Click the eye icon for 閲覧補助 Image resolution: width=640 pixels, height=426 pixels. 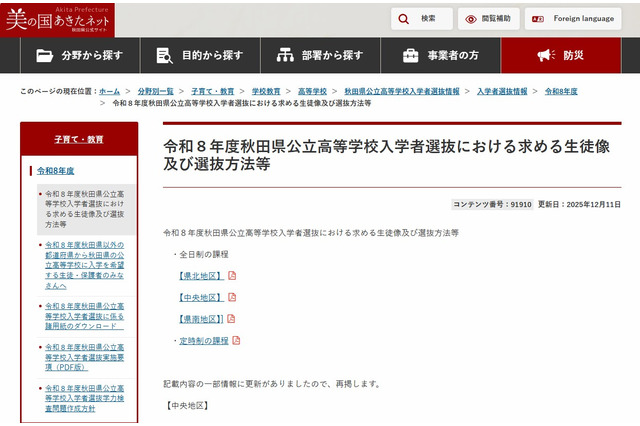[x=471, y=19]
